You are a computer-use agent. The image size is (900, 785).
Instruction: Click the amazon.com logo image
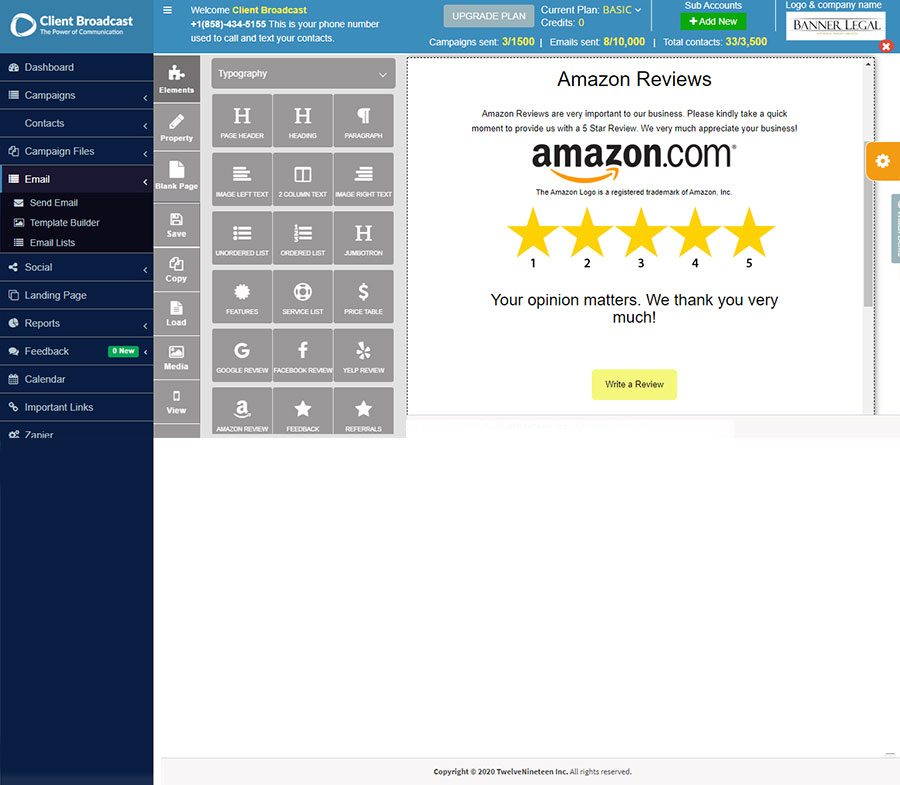click(634, 161)
